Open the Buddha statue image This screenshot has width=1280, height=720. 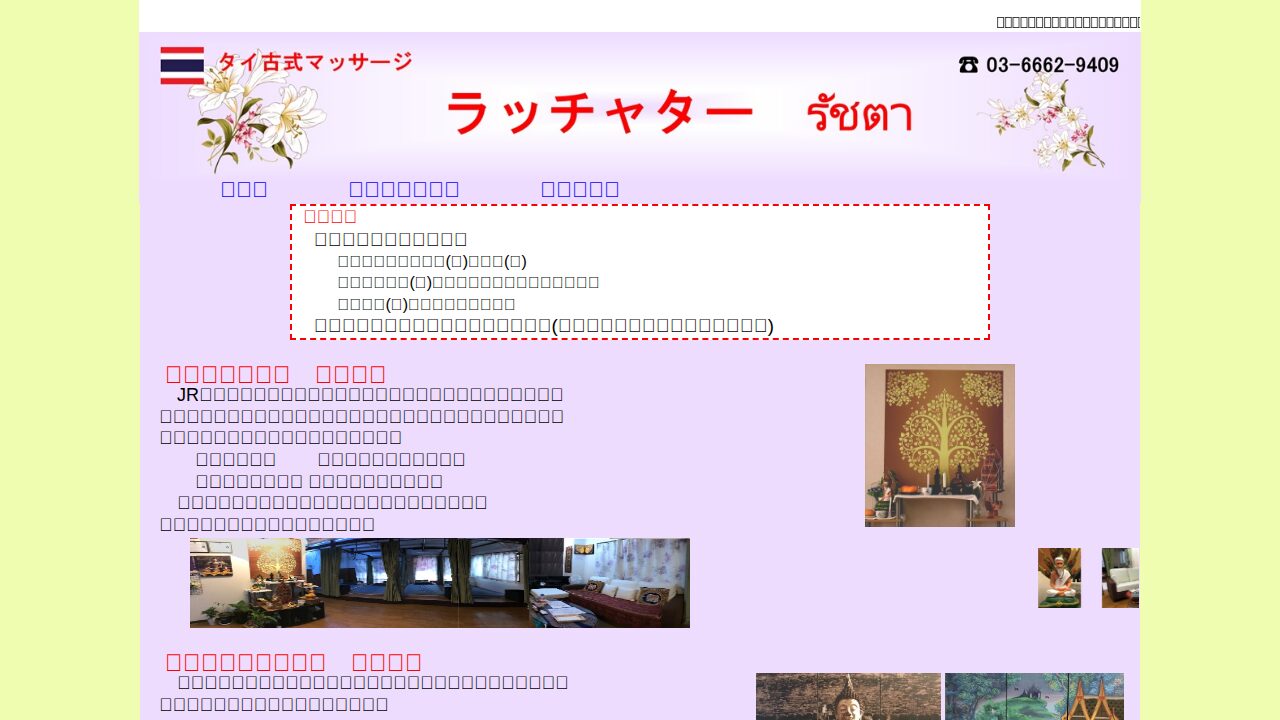click(x=848, y=696)
